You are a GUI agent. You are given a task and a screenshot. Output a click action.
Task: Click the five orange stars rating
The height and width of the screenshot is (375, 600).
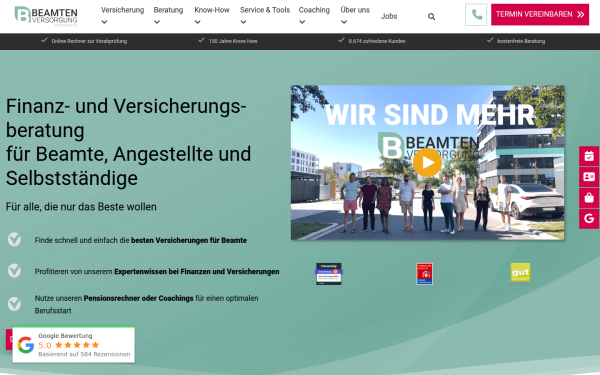coord(77,345)
